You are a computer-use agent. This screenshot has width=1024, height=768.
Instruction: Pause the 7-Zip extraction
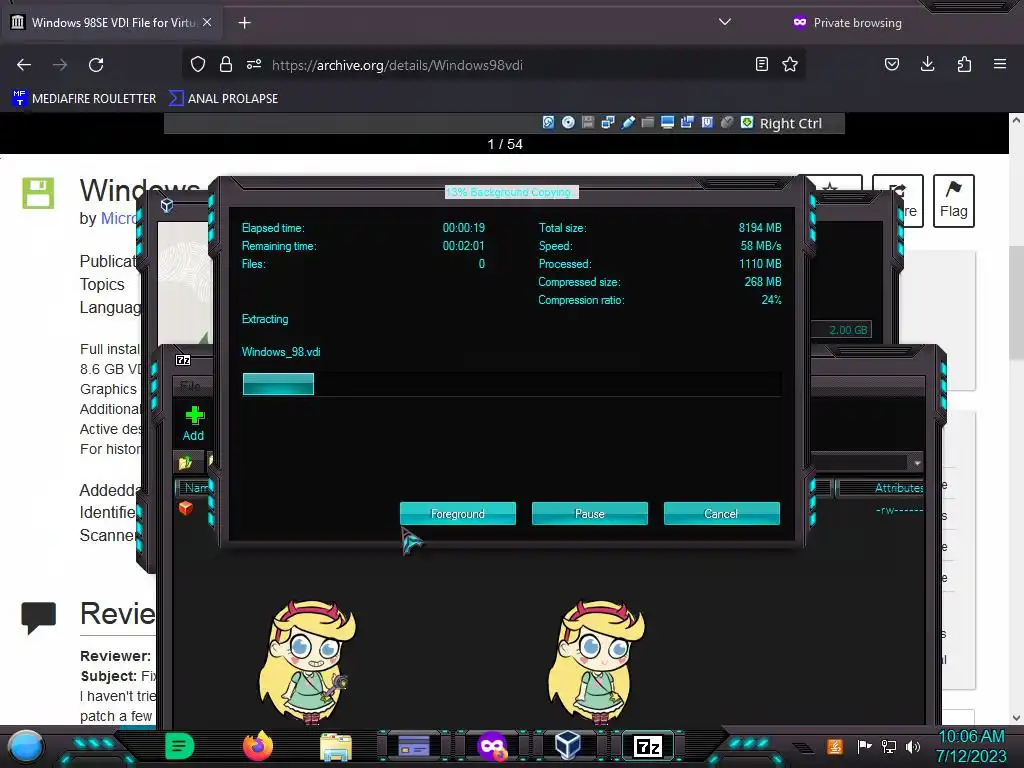pos(590,513)
